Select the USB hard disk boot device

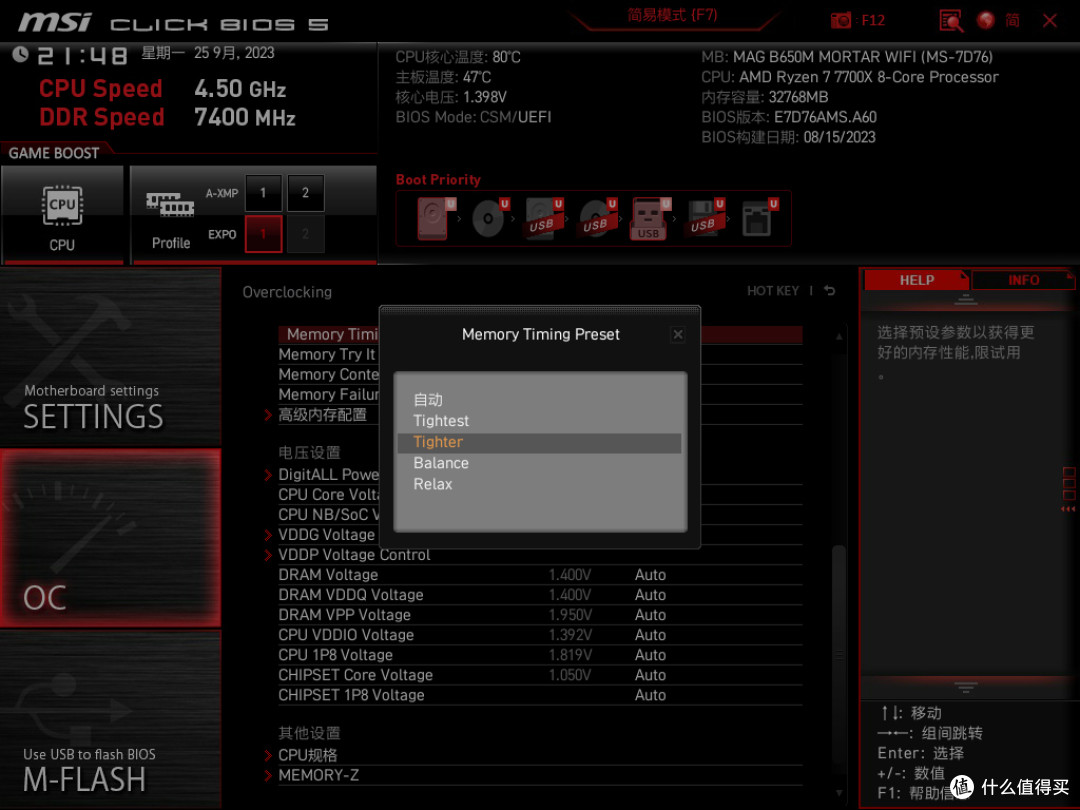(543, 218)
